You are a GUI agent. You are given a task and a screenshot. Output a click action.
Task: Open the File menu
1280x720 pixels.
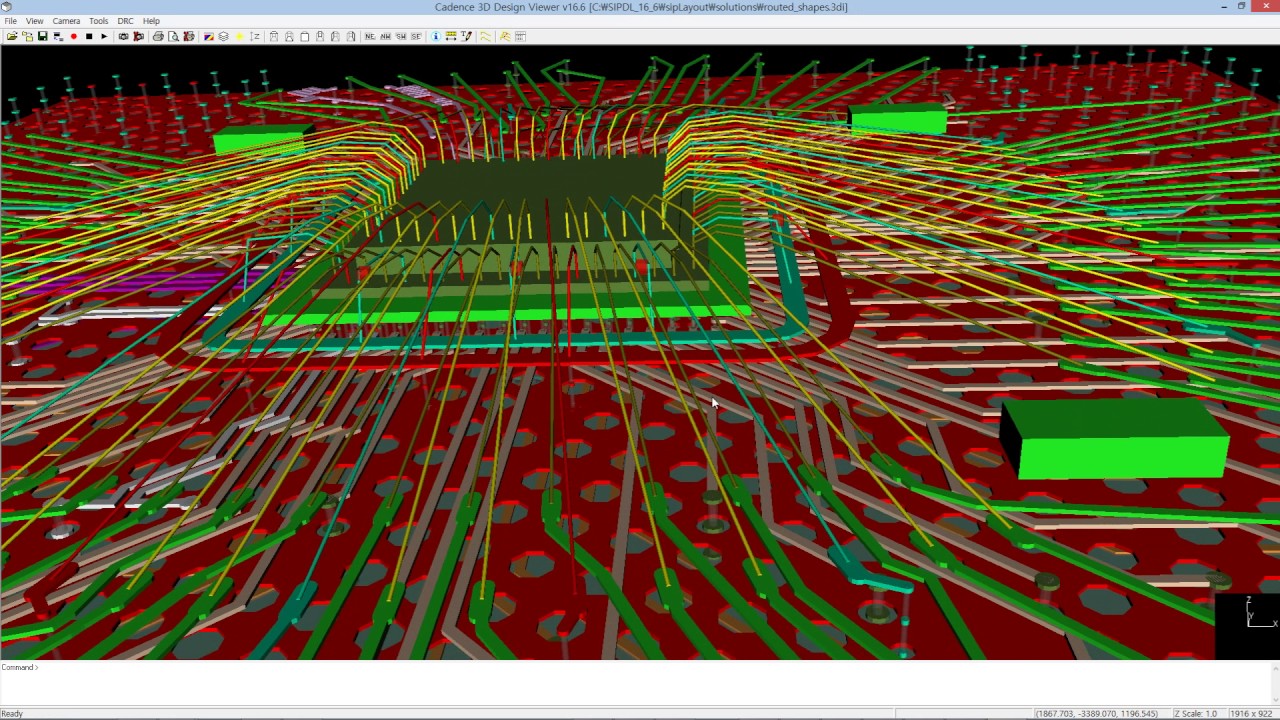pos(10,20)
